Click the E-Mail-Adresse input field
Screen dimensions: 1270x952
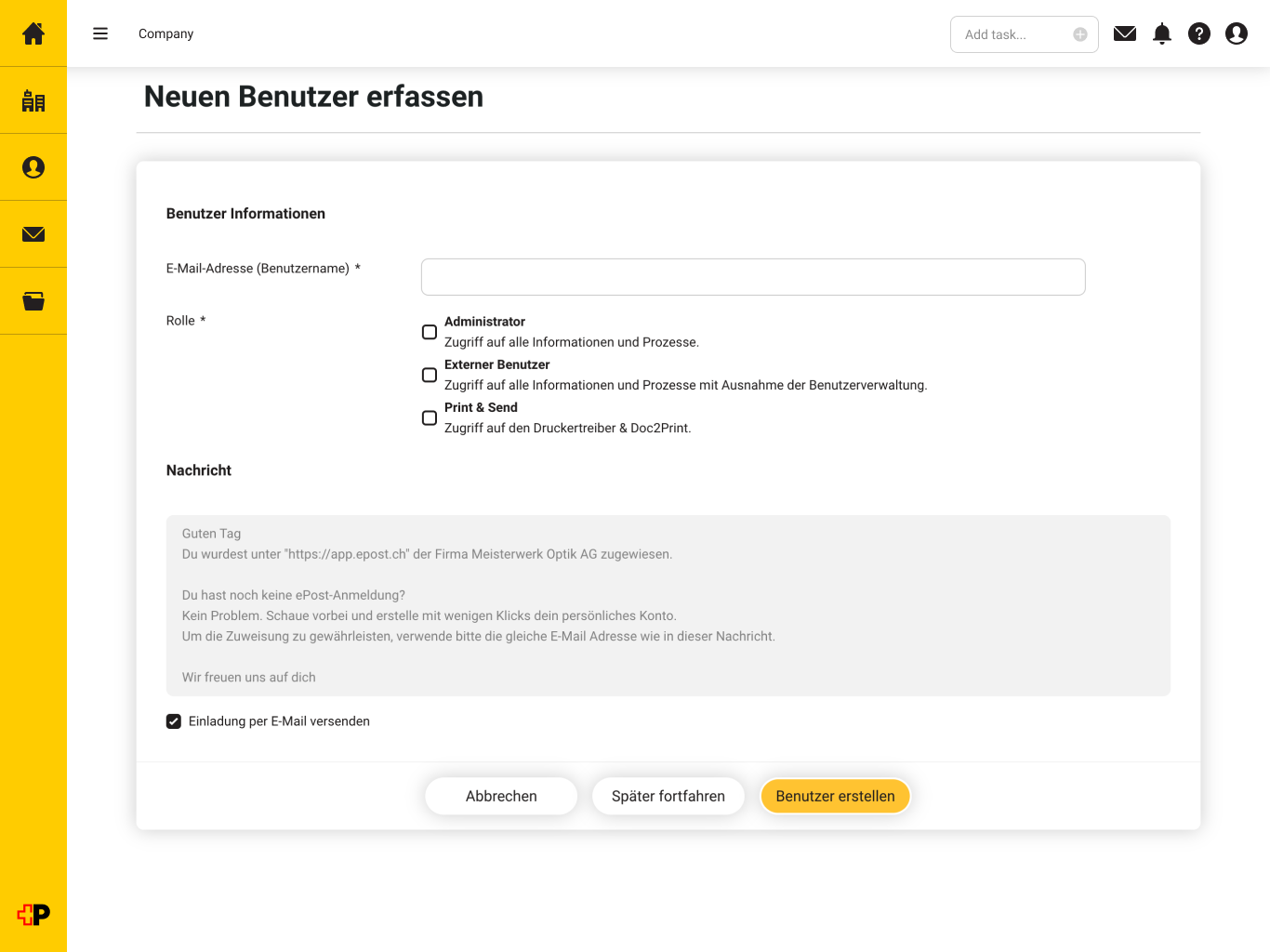753,276
